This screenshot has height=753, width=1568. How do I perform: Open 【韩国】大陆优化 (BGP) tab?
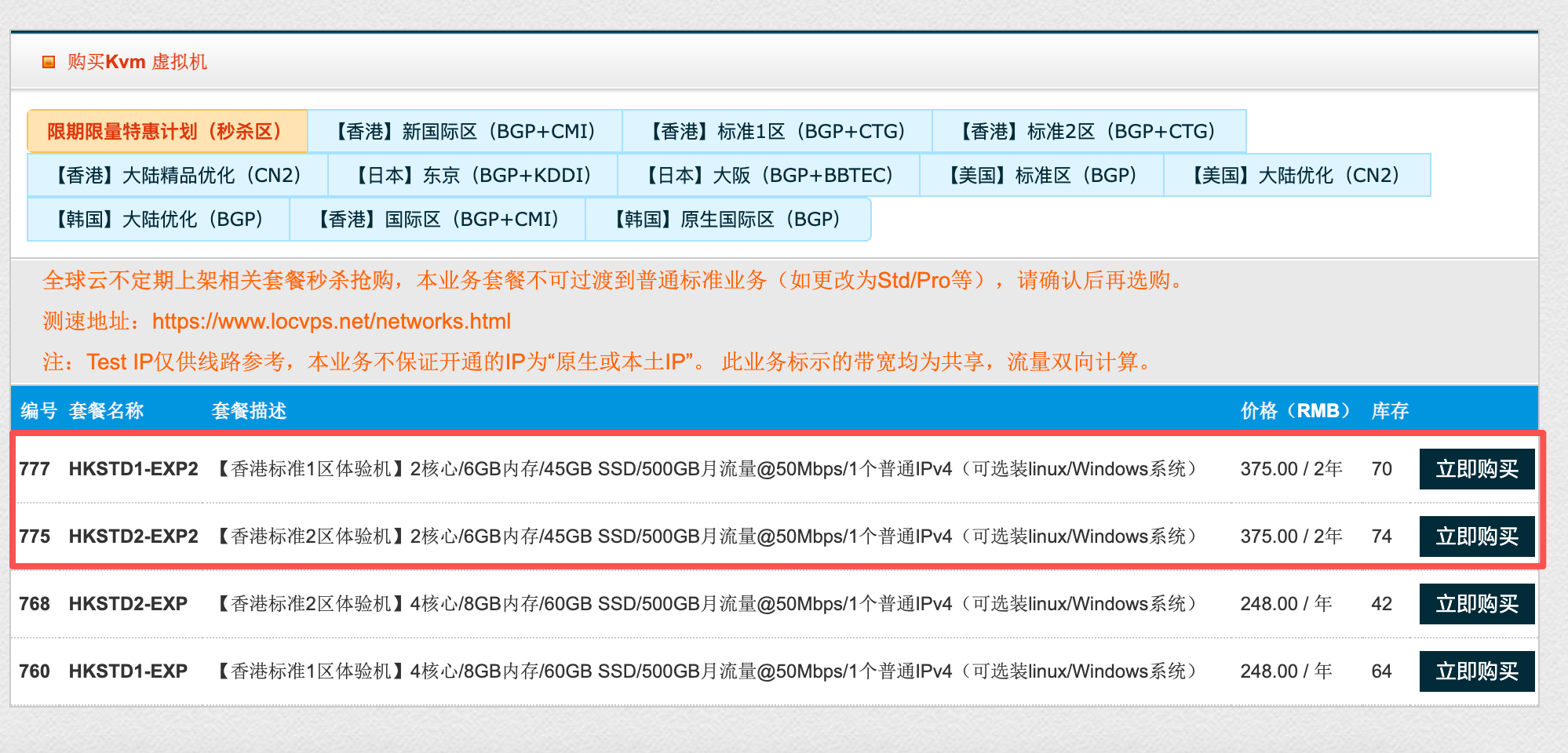(159, 219)
